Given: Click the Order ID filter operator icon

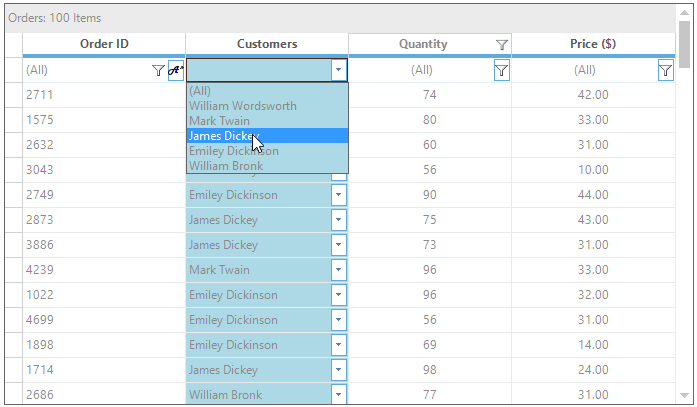Looking at the screenshot, I should click(176, 70).
